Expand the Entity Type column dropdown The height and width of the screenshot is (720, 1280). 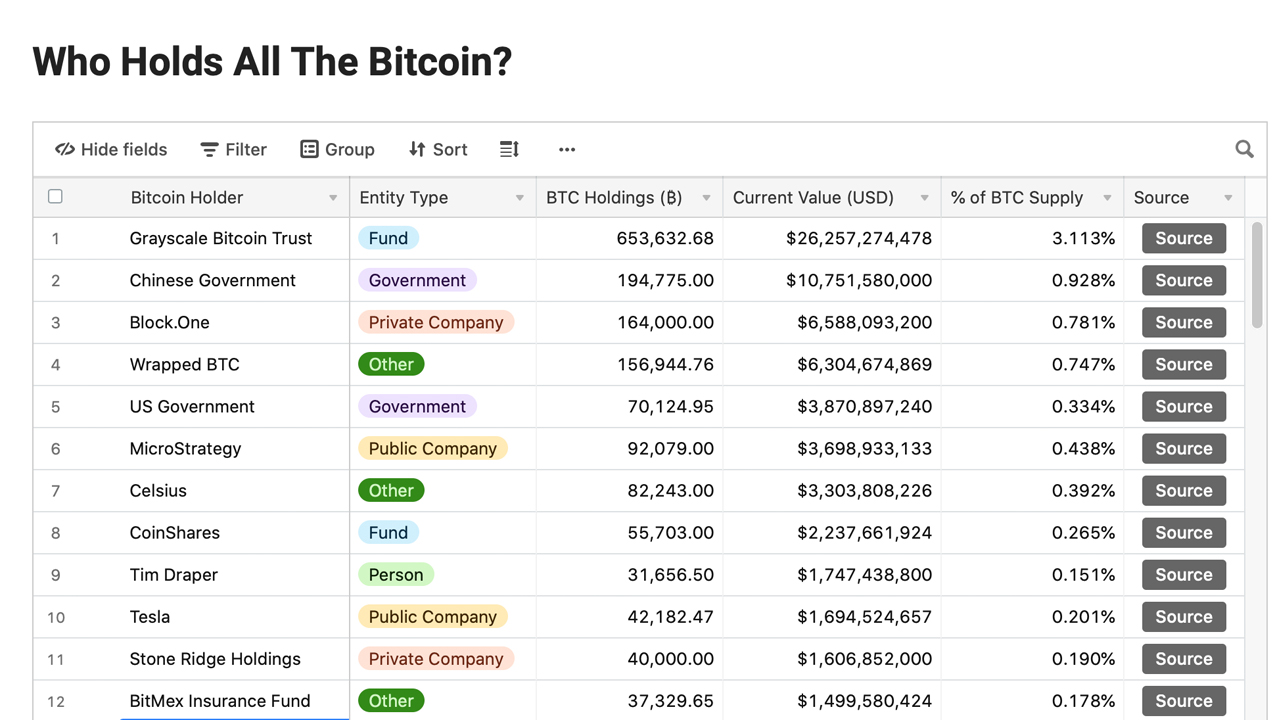click(520, 198)
